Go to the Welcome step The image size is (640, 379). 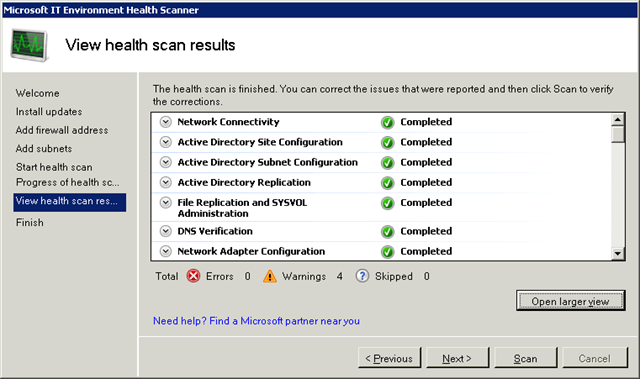click(38, 93)
